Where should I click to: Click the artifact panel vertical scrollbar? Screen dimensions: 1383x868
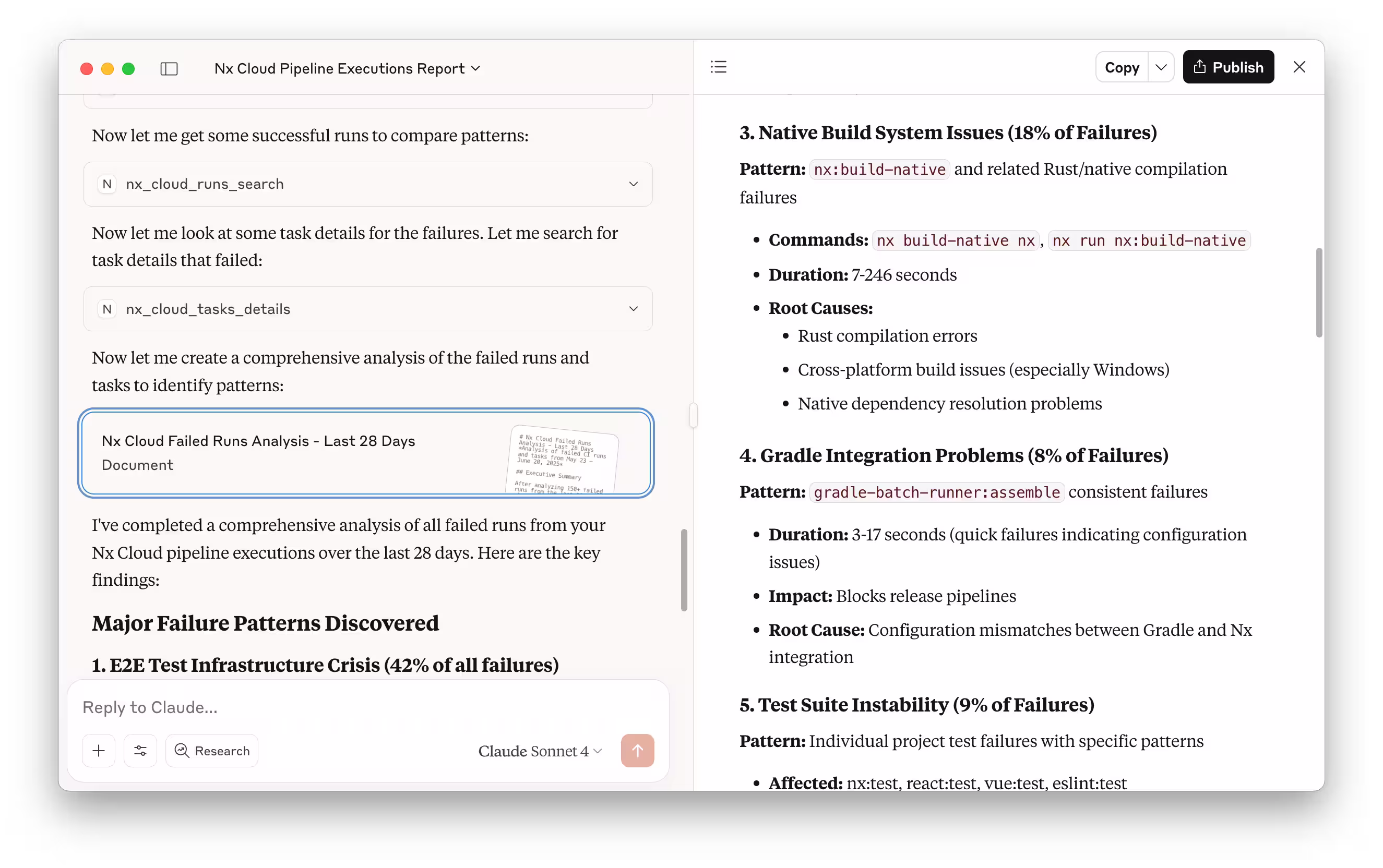[x=1319, y=293]
